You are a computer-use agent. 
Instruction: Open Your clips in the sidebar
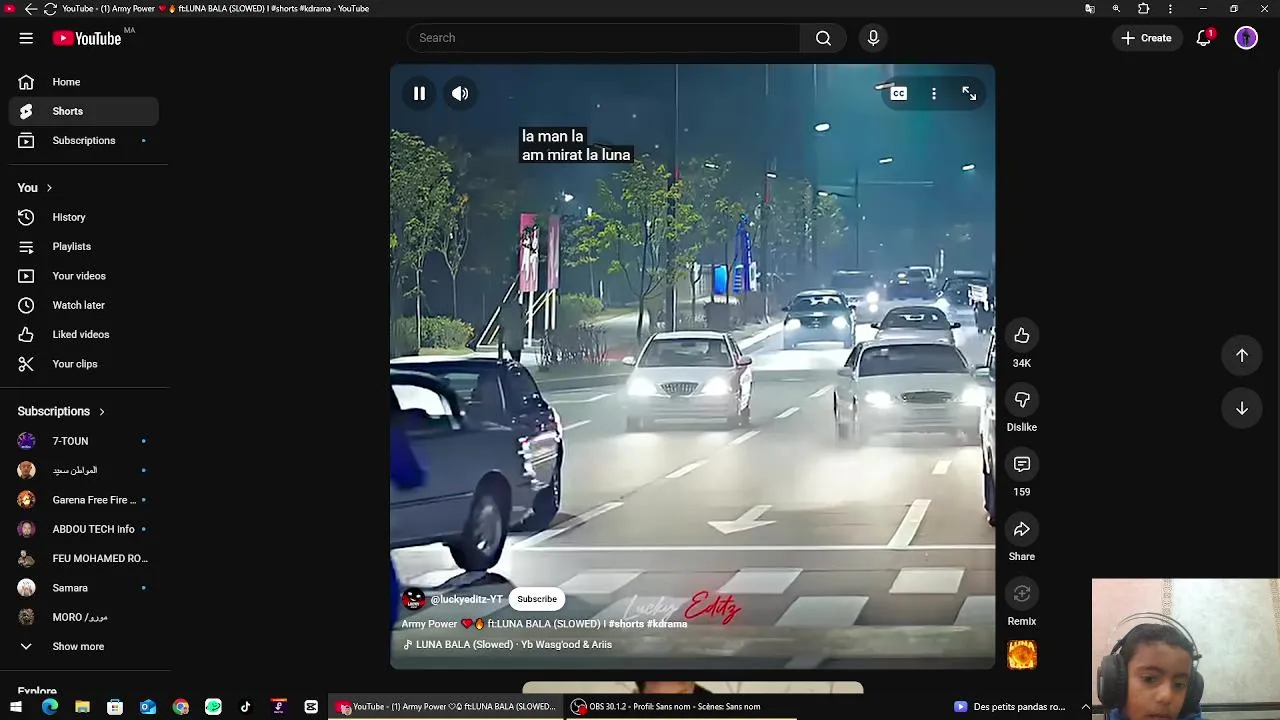(84, 364)
